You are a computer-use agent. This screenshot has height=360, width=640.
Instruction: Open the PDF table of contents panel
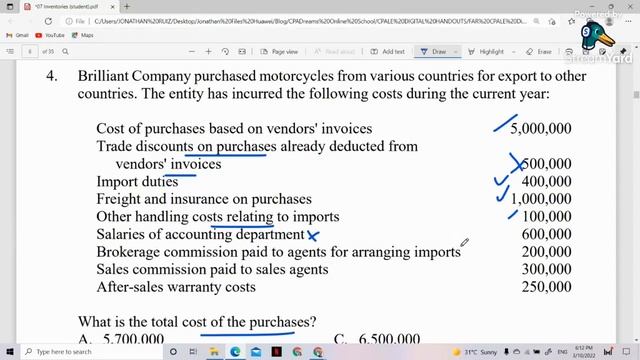click(10, 51)
